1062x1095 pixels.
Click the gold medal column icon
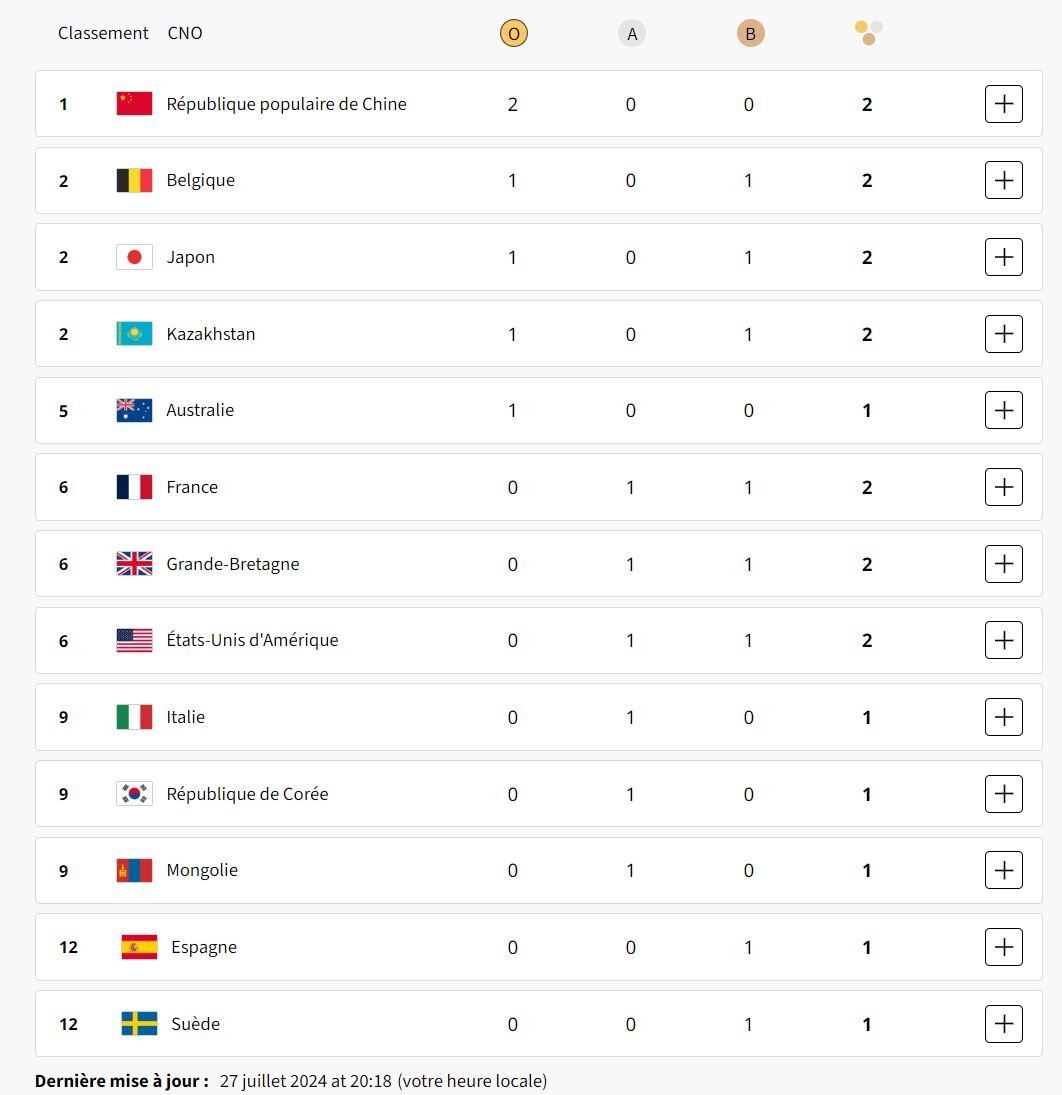[513, 34]
